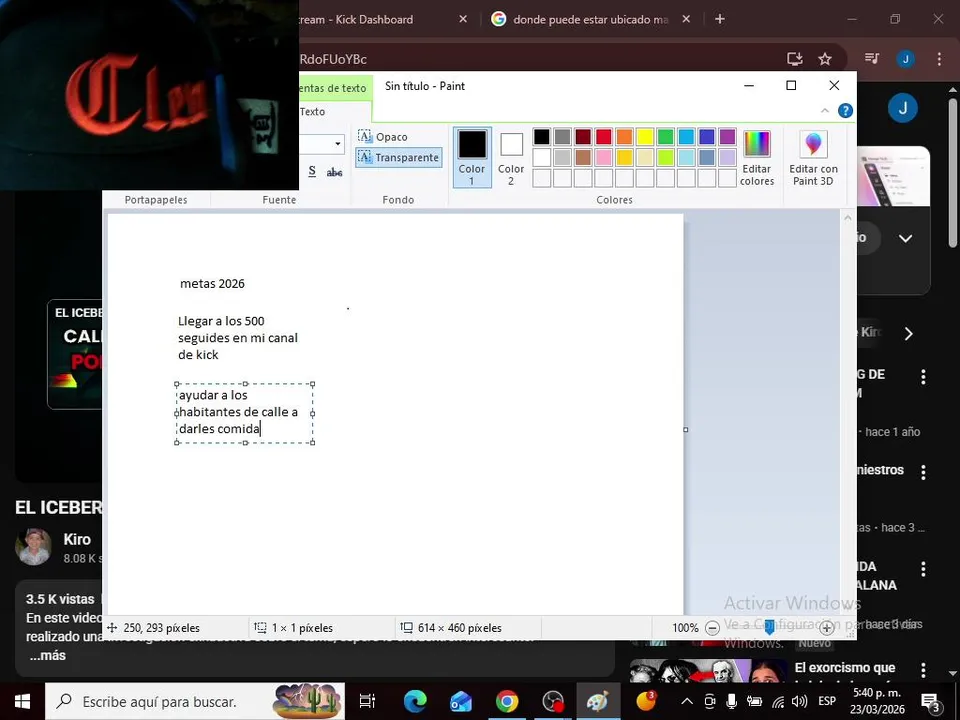This screenshot has width=960, height=720.
Task: Click ESP language indicator
Action: pos(827,702)
